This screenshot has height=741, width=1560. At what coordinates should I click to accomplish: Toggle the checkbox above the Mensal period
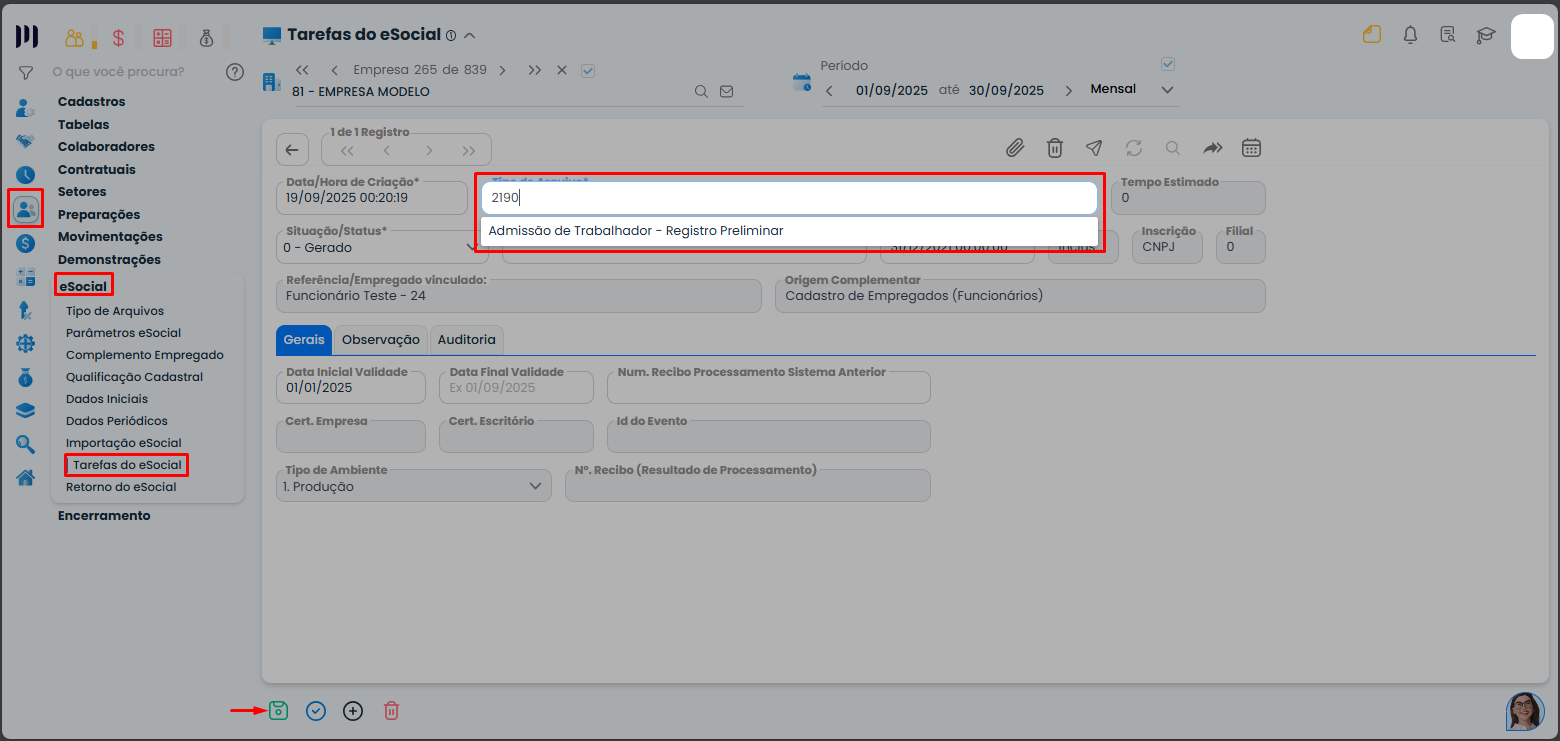click(x=1167, y=64)
